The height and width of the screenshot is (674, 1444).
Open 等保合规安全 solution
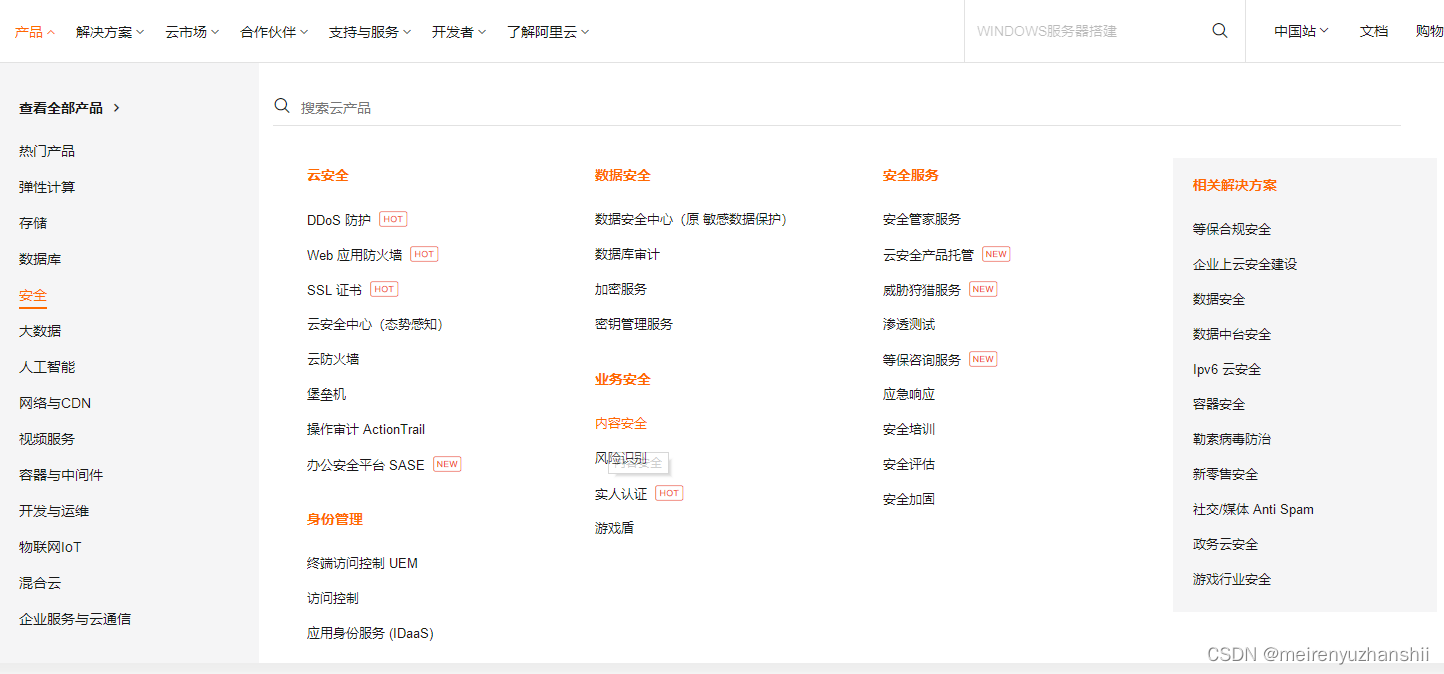pos(1232,230)
